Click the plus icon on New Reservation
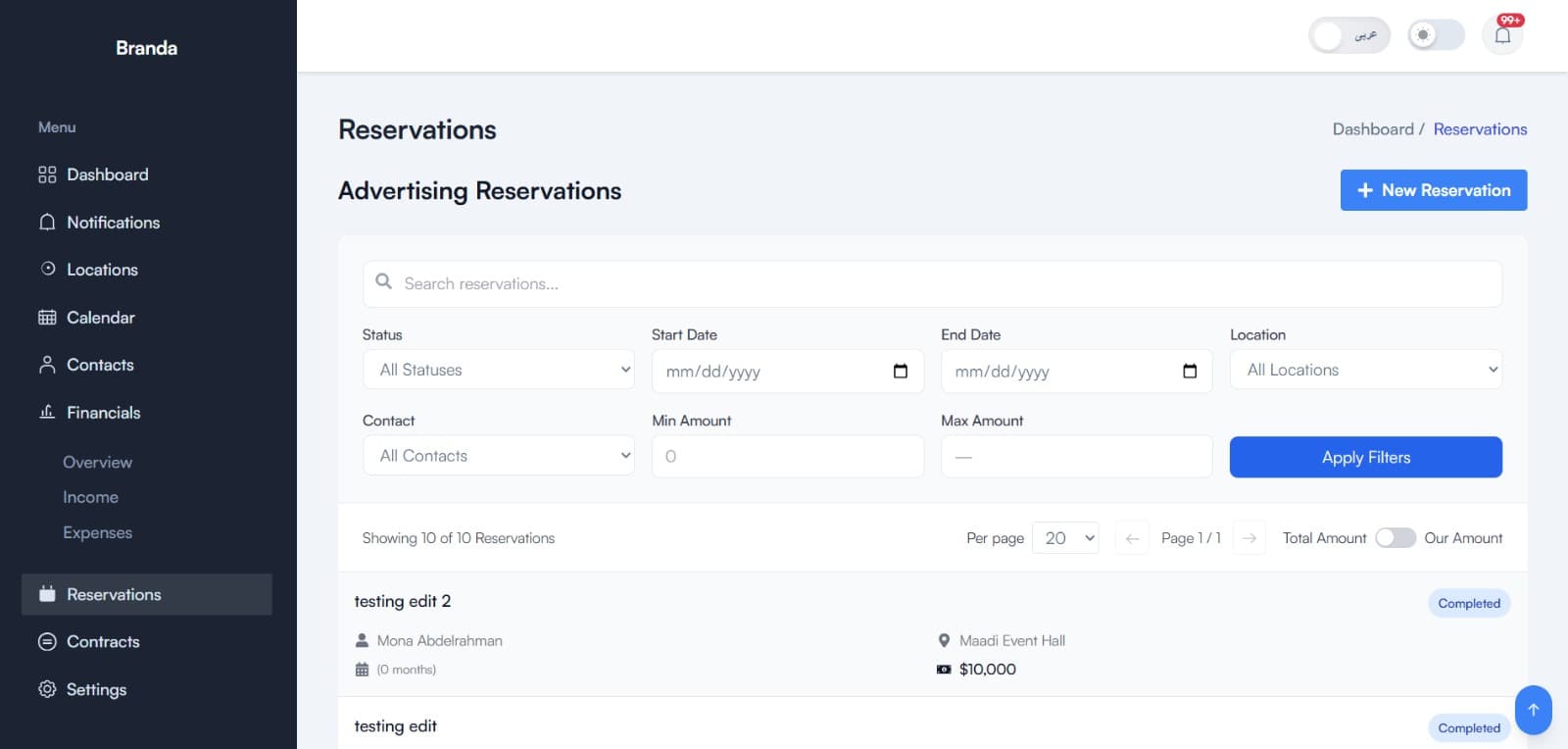Viewport: 1568px width, 749px height. click(1365, 190)
